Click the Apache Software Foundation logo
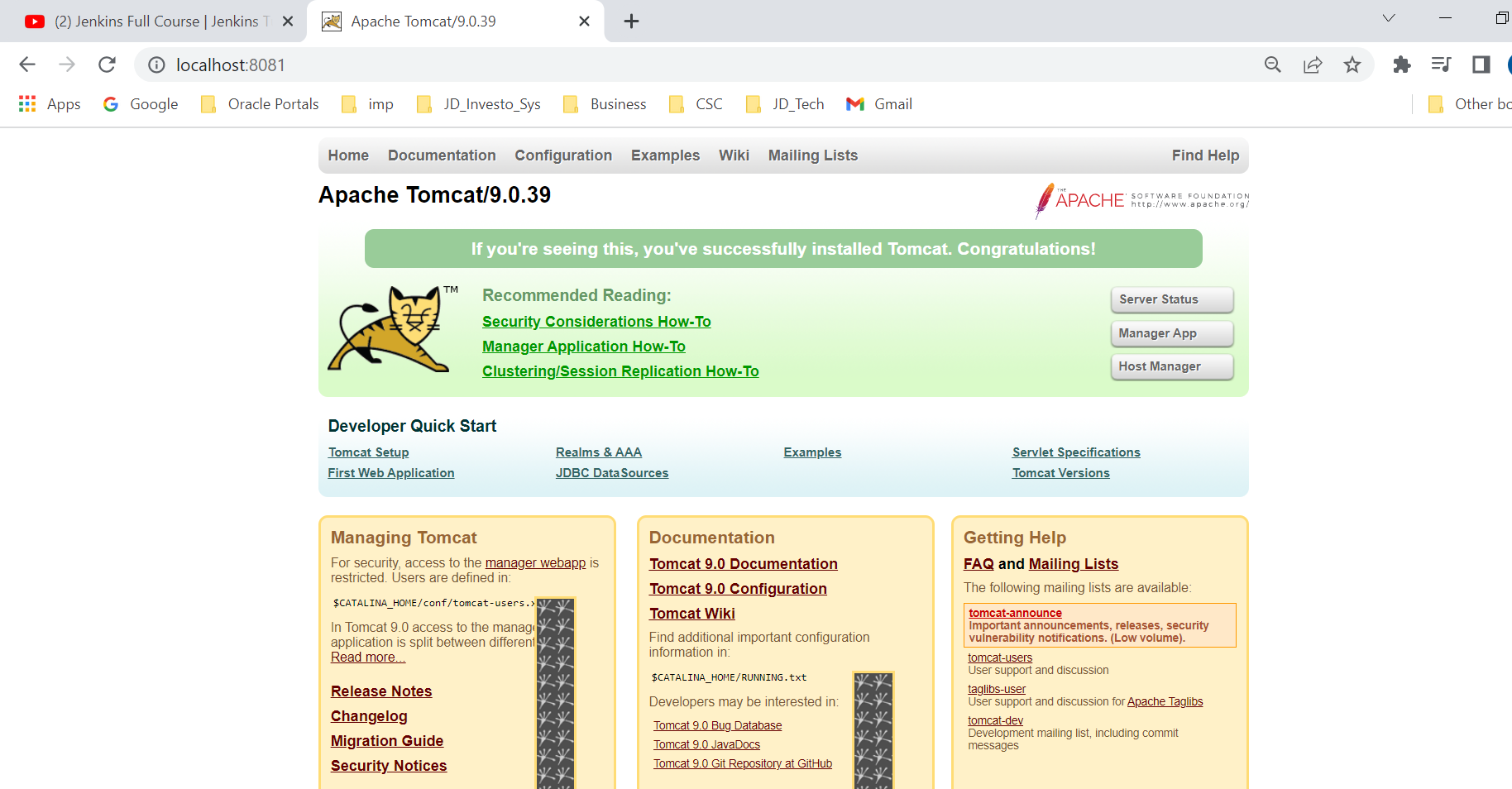Viewport: 1512px width, 789px height. [x=1141, y=200]
